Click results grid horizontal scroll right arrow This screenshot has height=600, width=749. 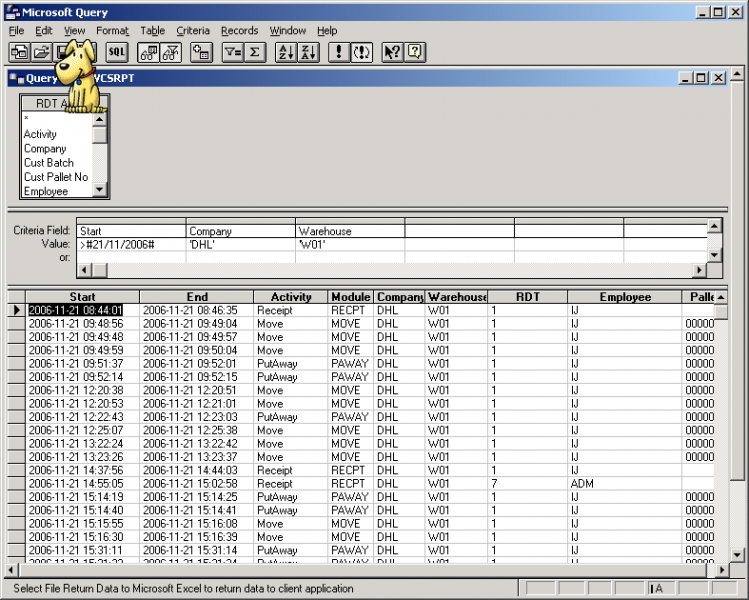click(721, 569)
